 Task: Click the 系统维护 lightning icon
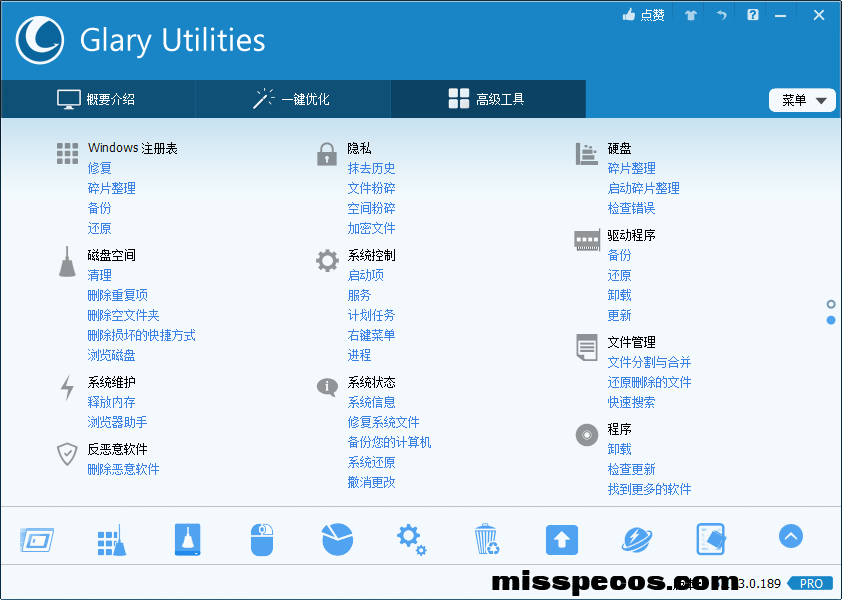[x=67, y=388]
